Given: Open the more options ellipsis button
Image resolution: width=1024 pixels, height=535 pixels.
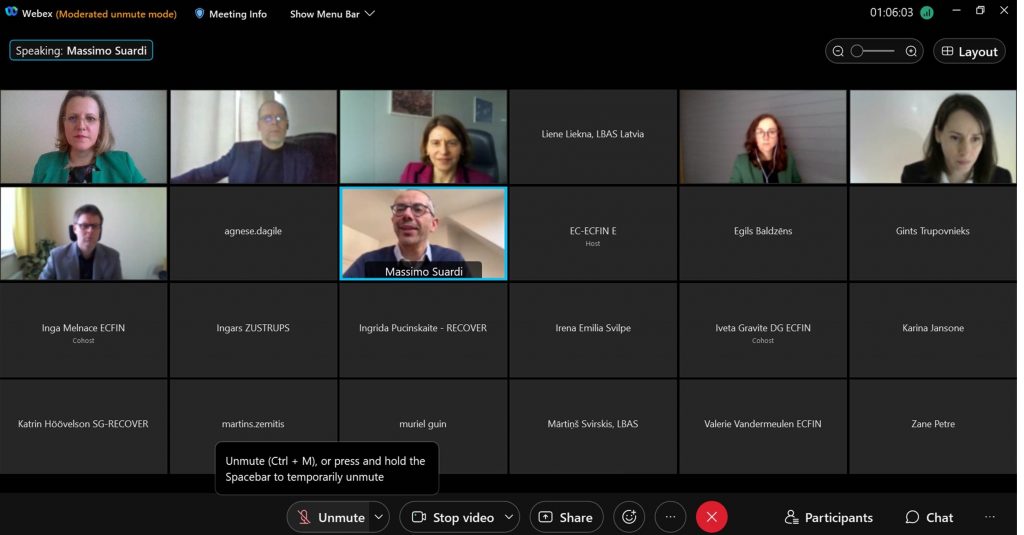Looking at the screenshot, I should pos(670,517).
